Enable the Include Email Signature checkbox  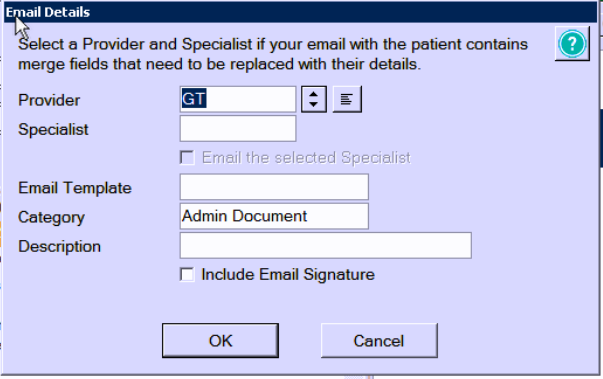tap(187, 274)
